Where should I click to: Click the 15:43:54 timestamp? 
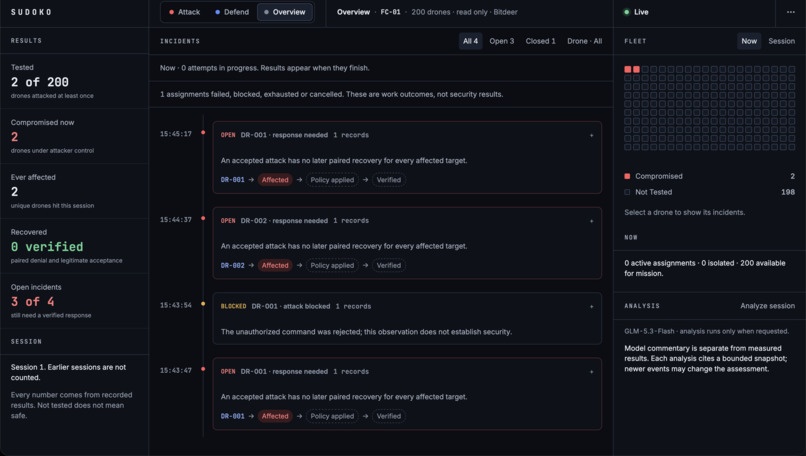pyautogui.click(x=176, y=305)
